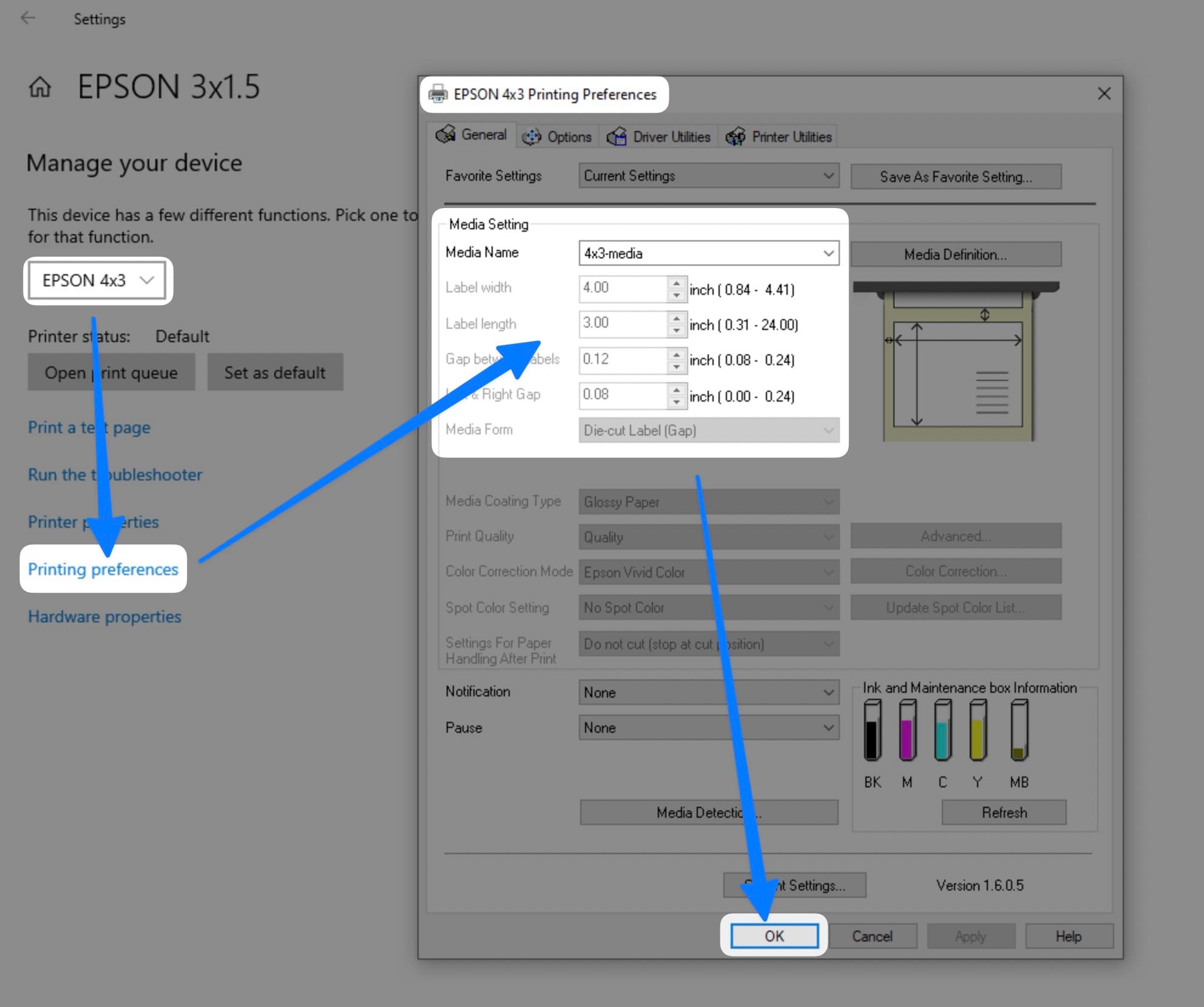Click the MB maintenance box indicator
This screenshot has height=1007, width=1204.
pos(1019,730)
